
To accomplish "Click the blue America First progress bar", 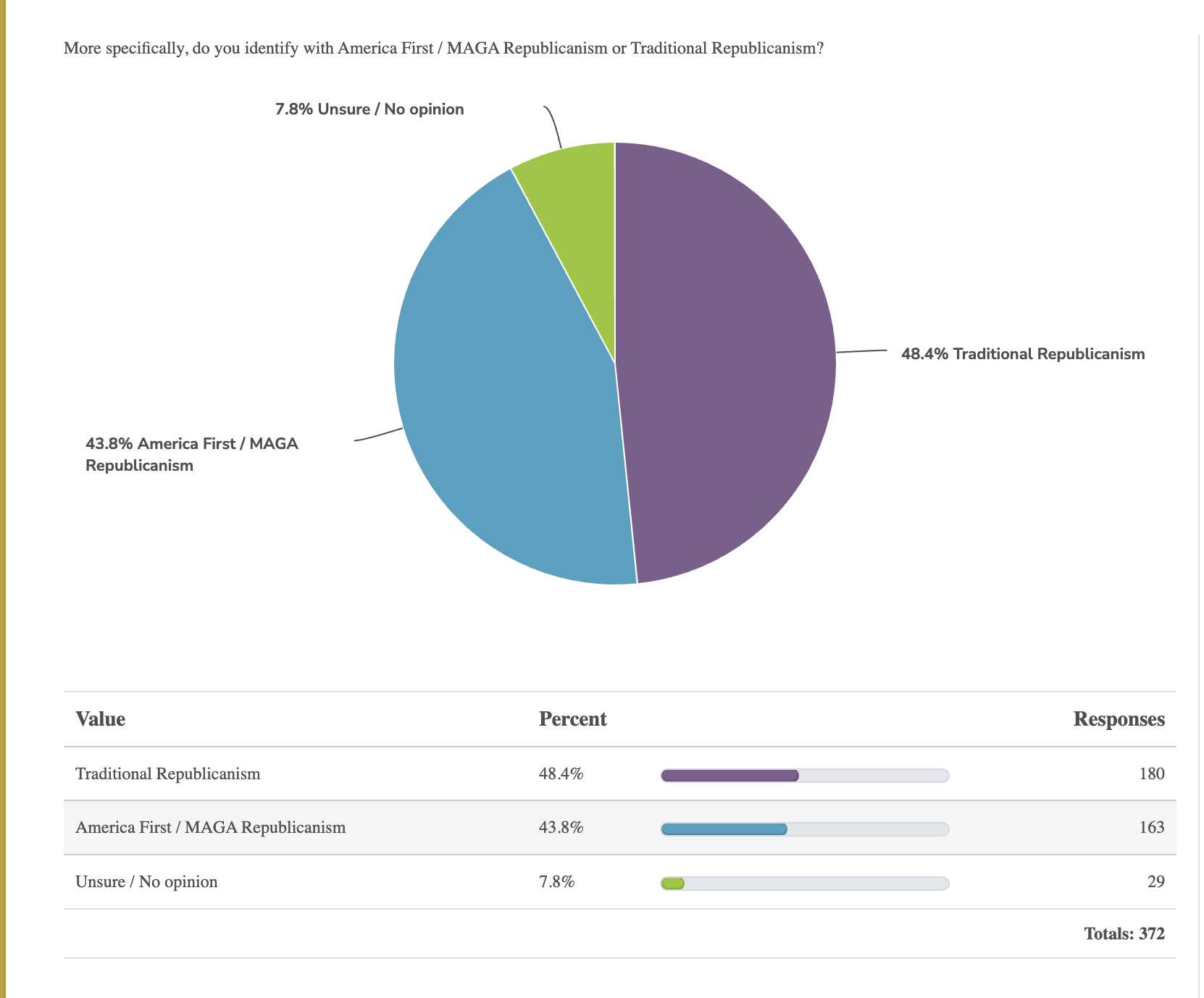I will coord(724,829).
